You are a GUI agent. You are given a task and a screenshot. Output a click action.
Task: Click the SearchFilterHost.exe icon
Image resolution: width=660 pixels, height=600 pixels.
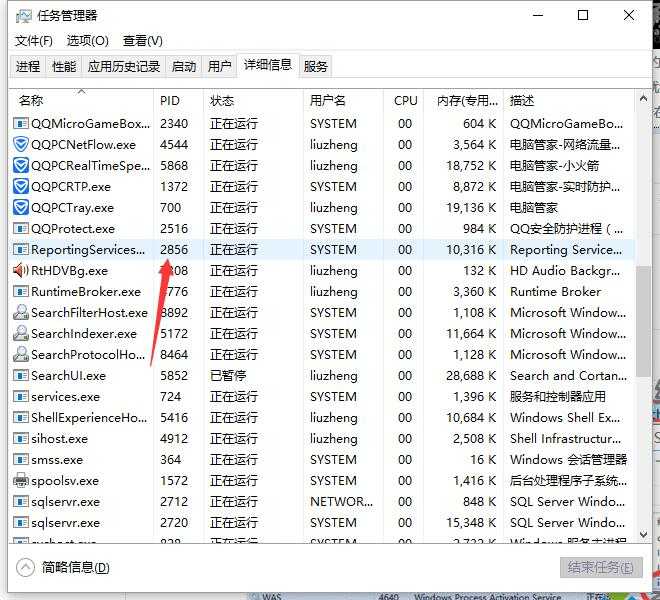[x=21, y=312]
